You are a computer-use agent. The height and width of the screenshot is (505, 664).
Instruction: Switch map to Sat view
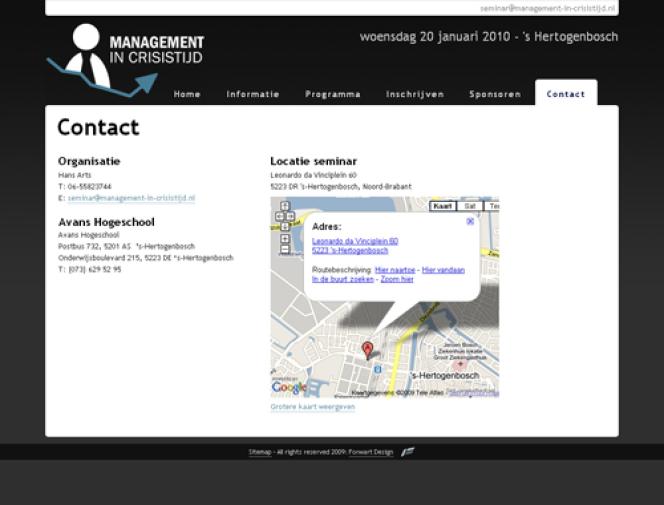click(x=469, y=206)
